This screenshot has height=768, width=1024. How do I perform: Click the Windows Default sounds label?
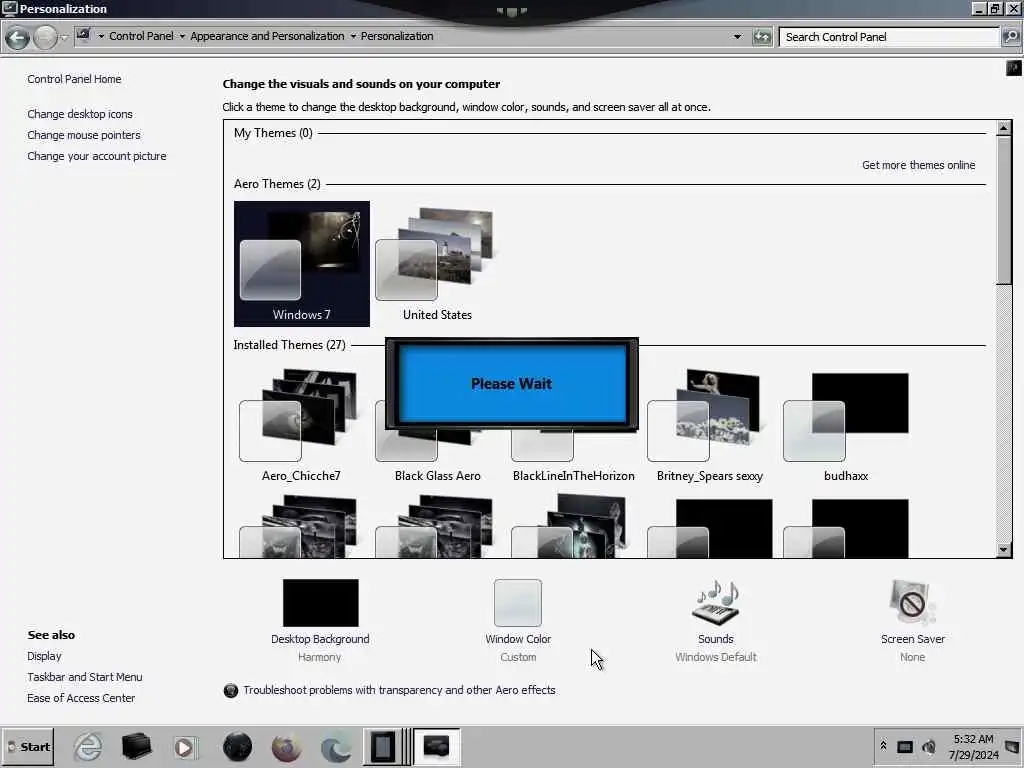[716, 657]
